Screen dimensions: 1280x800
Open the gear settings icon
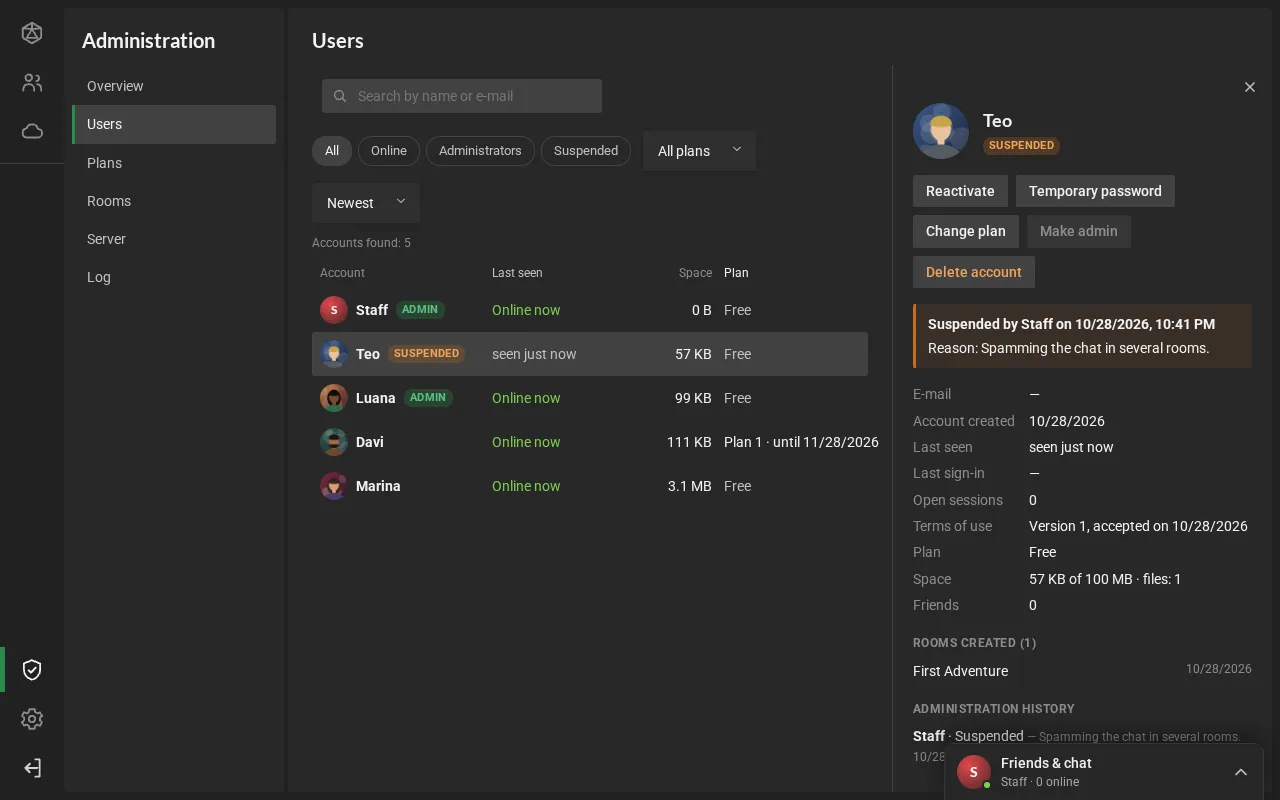(x=32, y=719)
